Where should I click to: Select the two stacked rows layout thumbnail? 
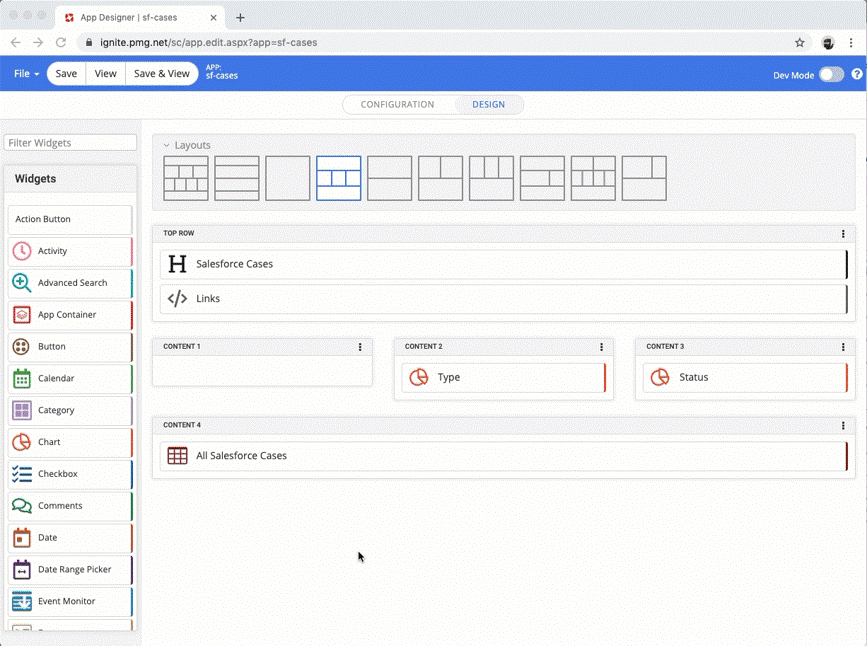coord(389,178)
